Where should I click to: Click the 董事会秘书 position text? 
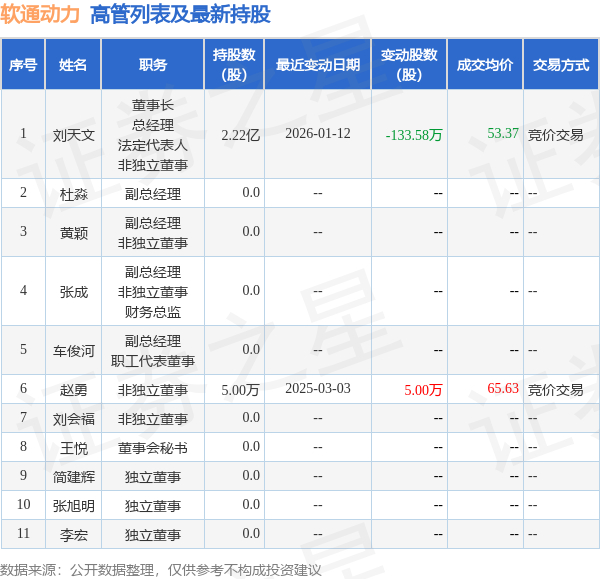click(x=153, y=448)
